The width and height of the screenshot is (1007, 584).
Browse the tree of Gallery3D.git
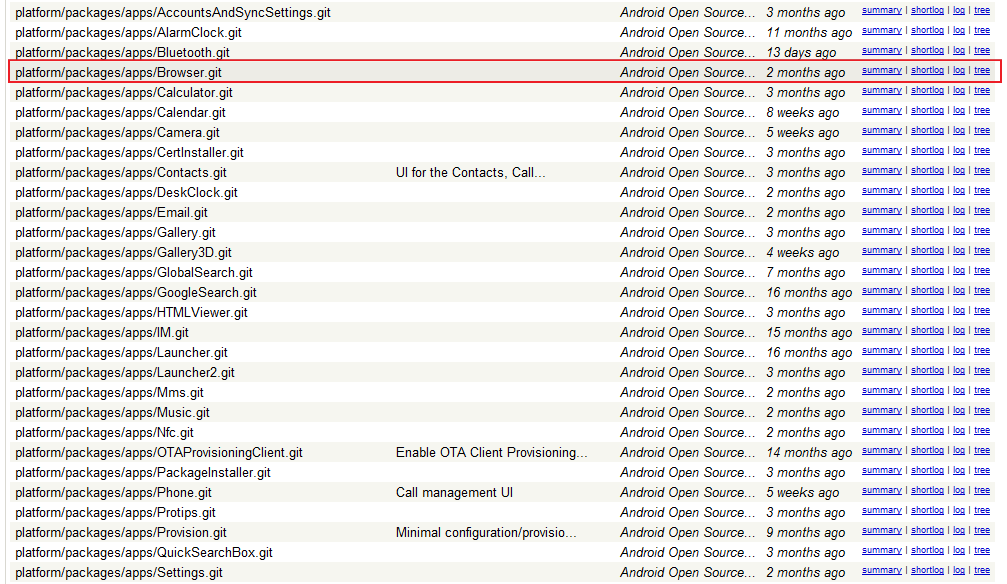pyautogui.click(x=982, y=250)
